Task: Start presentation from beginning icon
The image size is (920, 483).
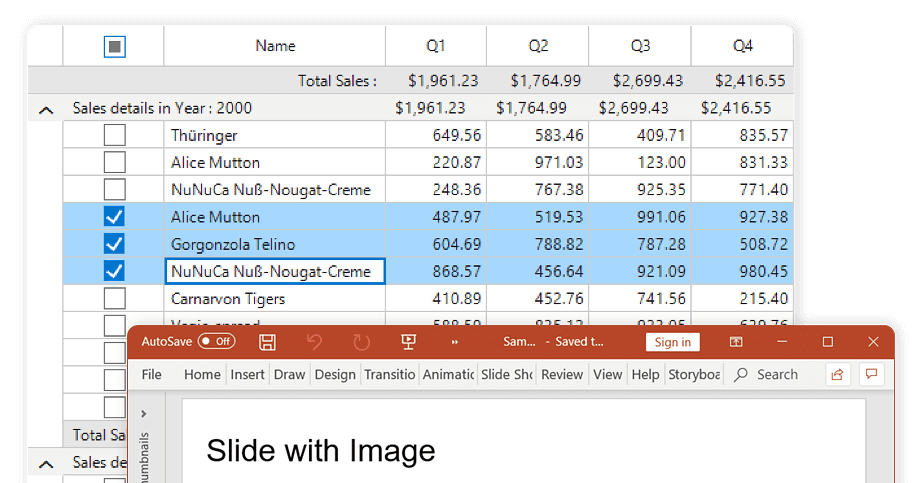Action: click(408, 342)
